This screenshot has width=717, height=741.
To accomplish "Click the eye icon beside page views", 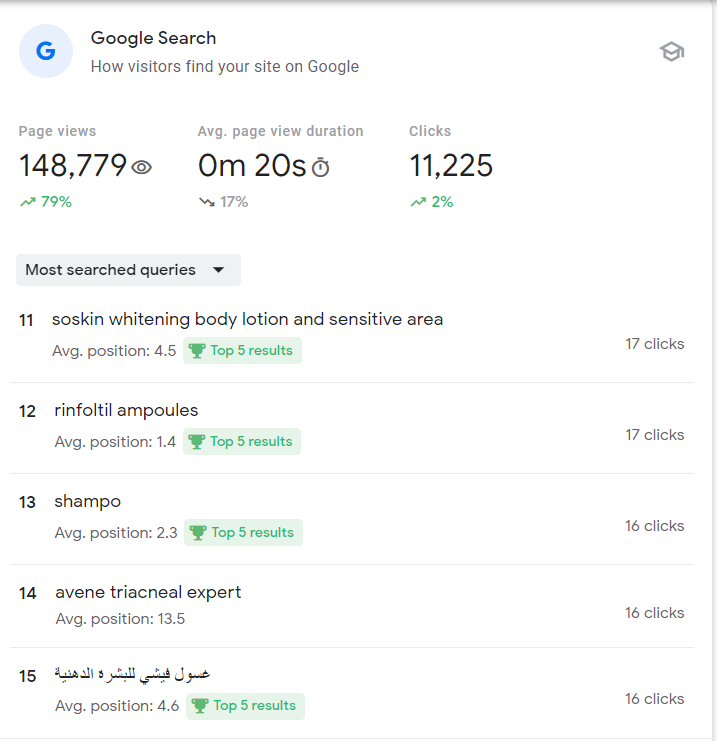I will pyautogui.click(x=142, y=167).
